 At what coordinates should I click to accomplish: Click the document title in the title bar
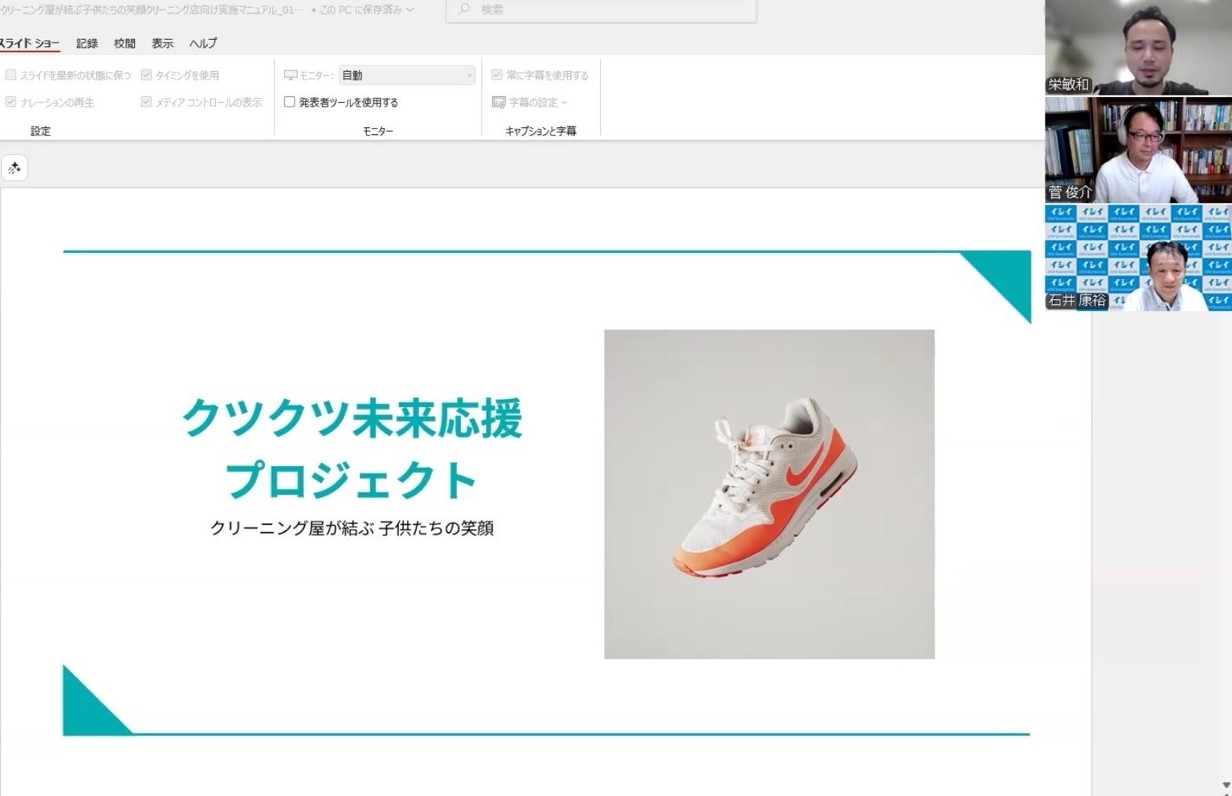(152, 9)
